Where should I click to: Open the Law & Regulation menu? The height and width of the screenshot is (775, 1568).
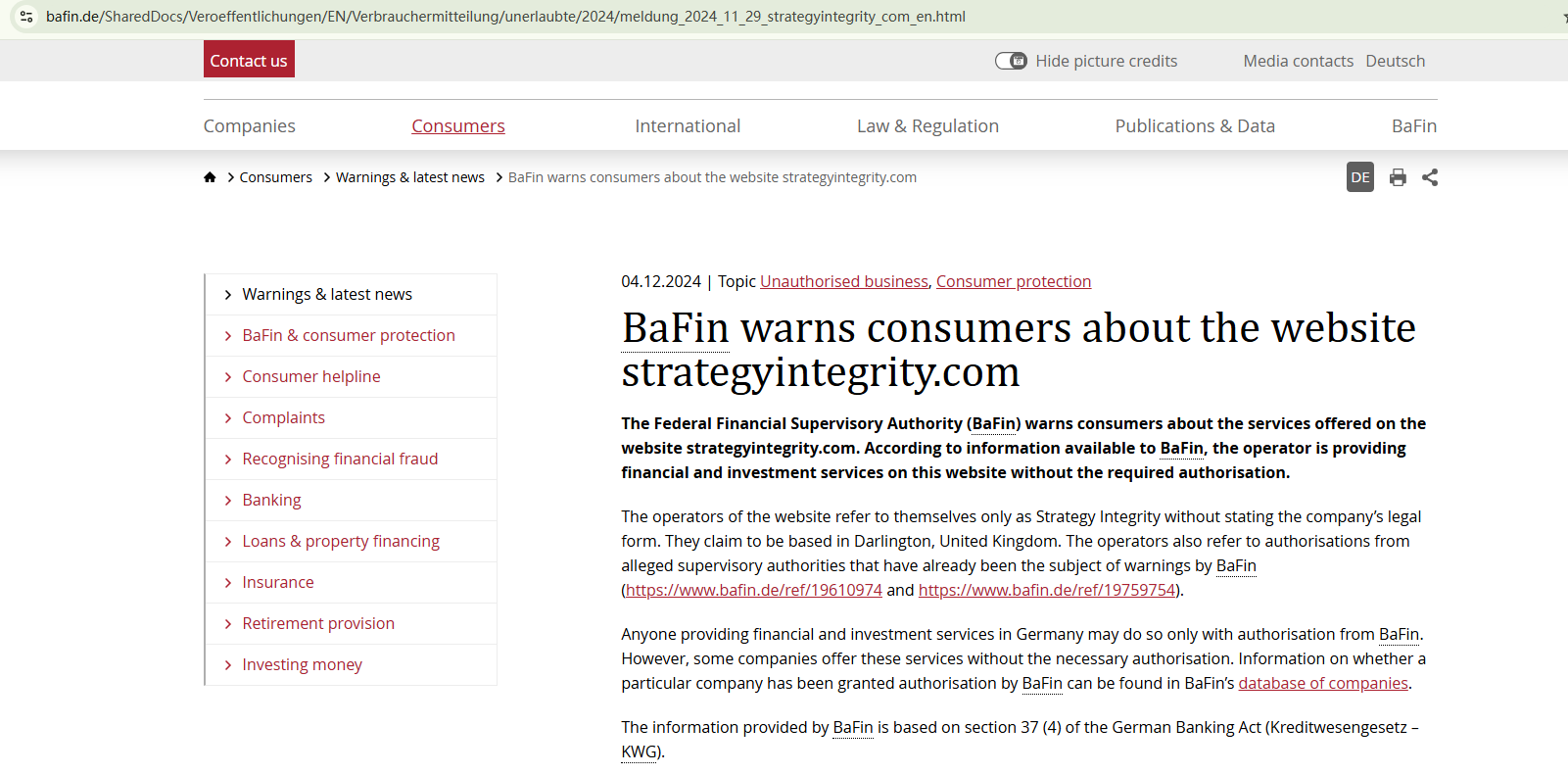pos(927,126)
